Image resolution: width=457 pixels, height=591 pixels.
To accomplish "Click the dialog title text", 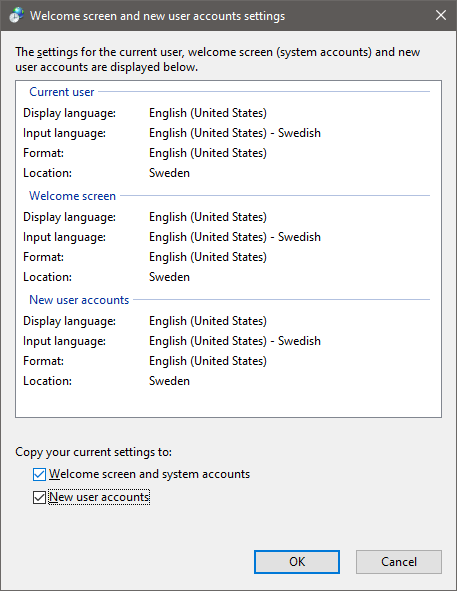I will click(157, 16).
